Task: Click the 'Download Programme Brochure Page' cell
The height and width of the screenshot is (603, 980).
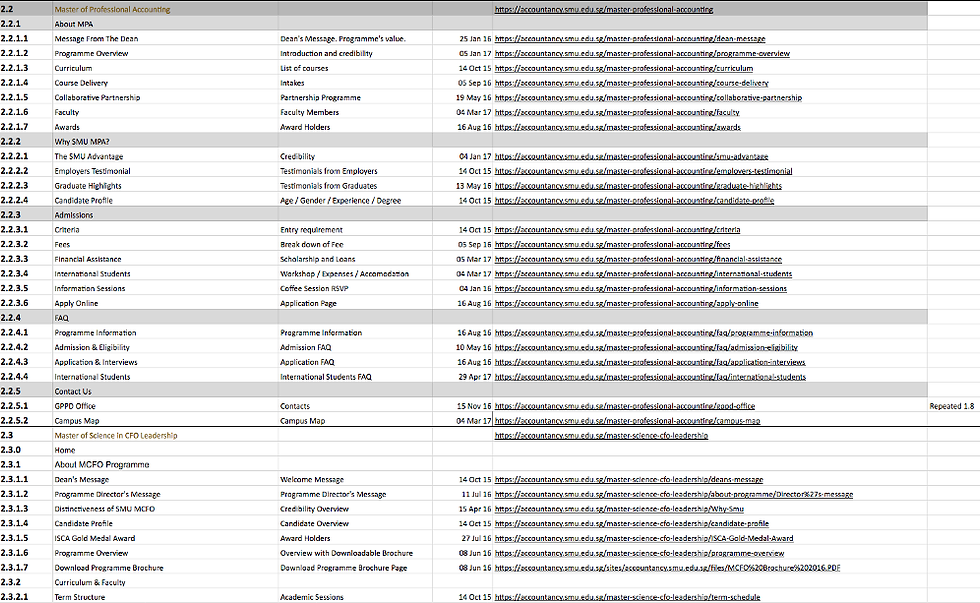Action: click(355, 568)
